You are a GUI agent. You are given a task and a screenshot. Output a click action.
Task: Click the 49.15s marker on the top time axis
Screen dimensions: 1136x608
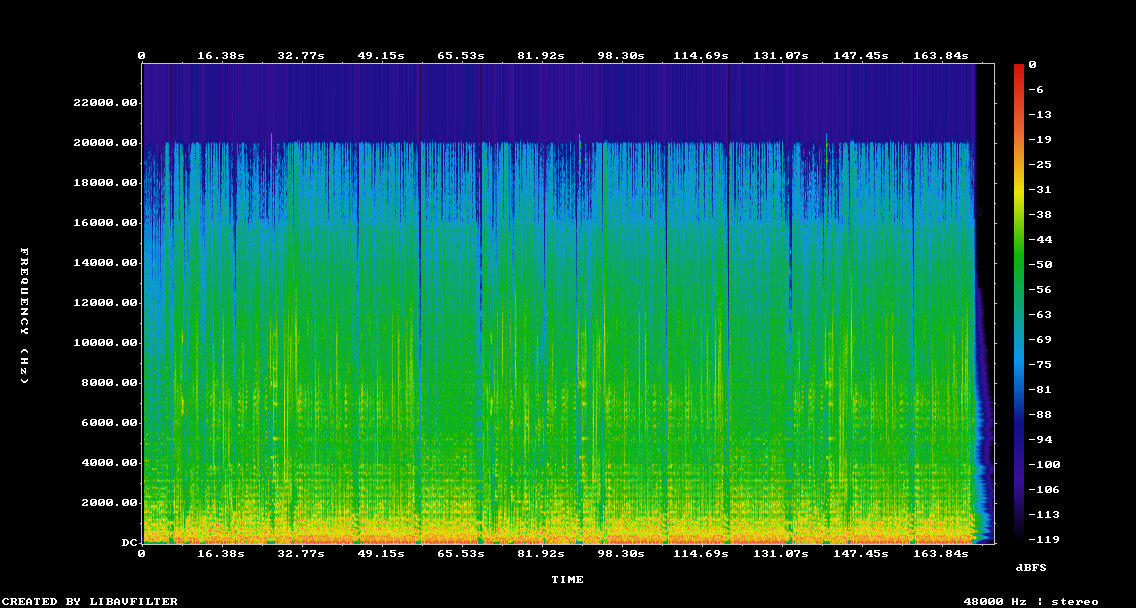[x=381, y=56]
